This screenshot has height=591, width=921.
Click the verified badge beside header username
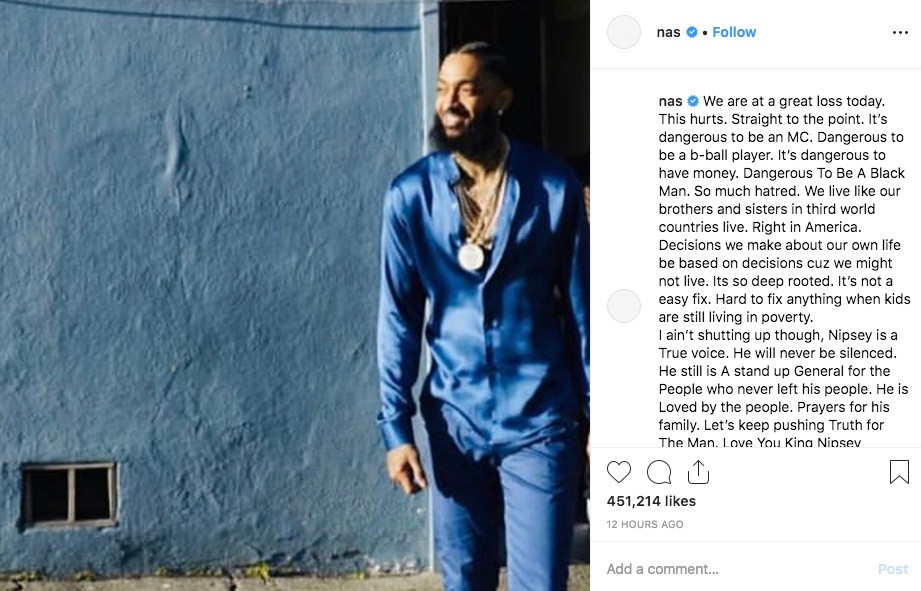(692, 32)
